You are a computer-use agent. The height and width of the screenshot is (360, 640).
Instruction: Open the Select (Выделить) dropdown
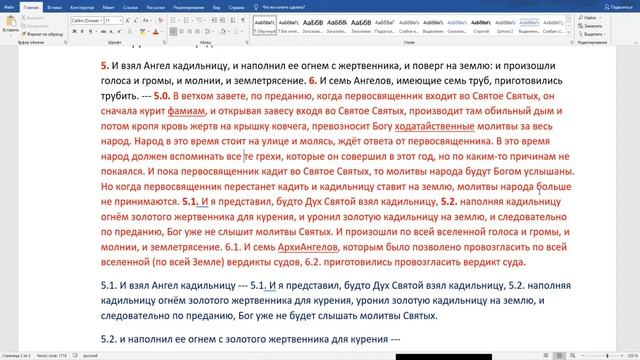592,34
